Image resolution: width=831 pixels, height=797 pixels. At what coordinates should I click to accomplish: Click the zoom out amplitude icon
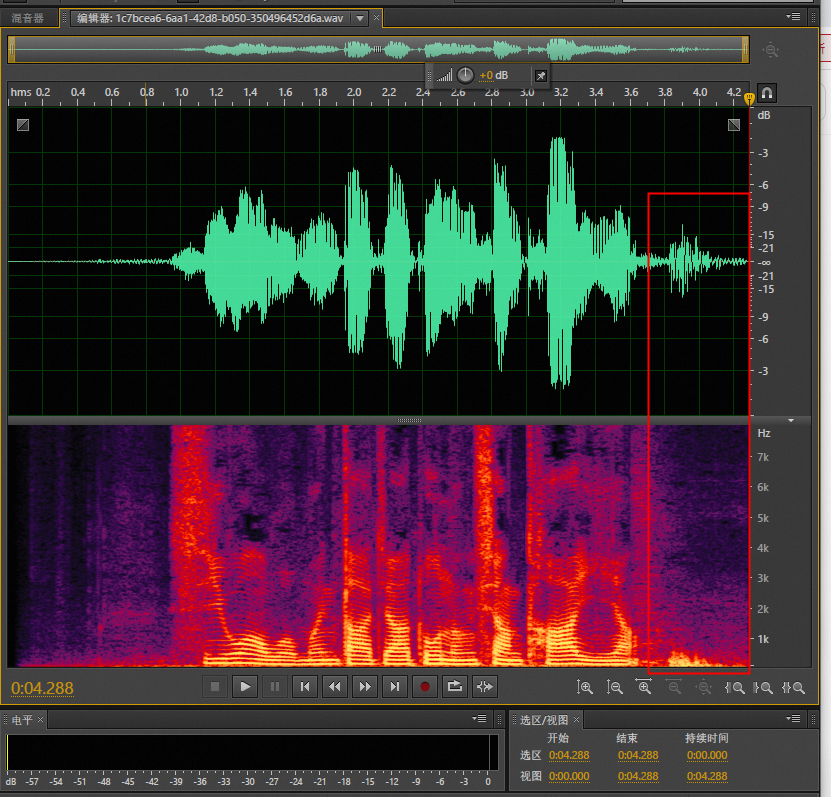(x=615, y=687)
